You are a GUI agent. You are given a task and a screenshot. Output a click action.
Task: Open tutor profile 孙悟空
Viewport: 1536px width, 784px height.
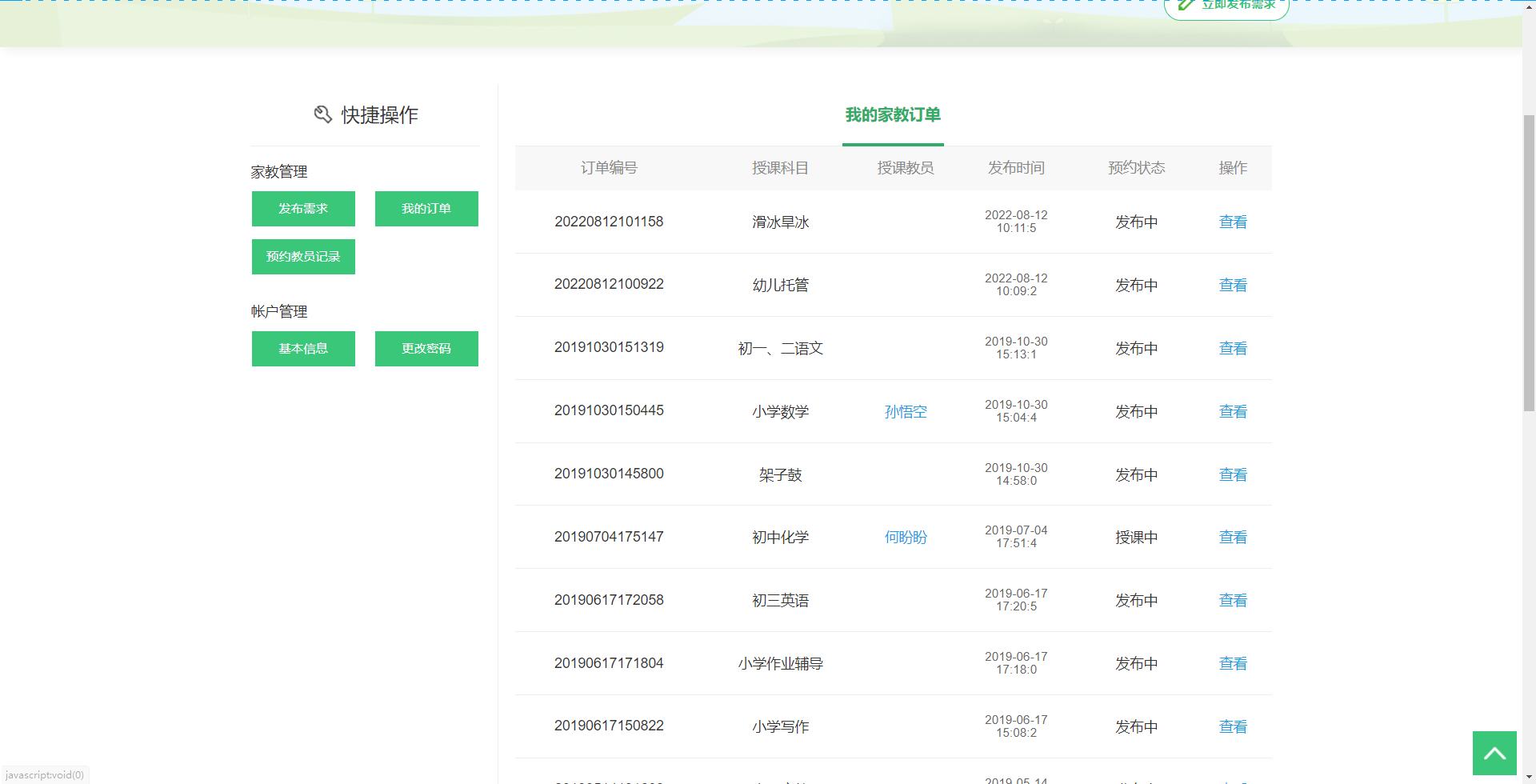(906, 412)
